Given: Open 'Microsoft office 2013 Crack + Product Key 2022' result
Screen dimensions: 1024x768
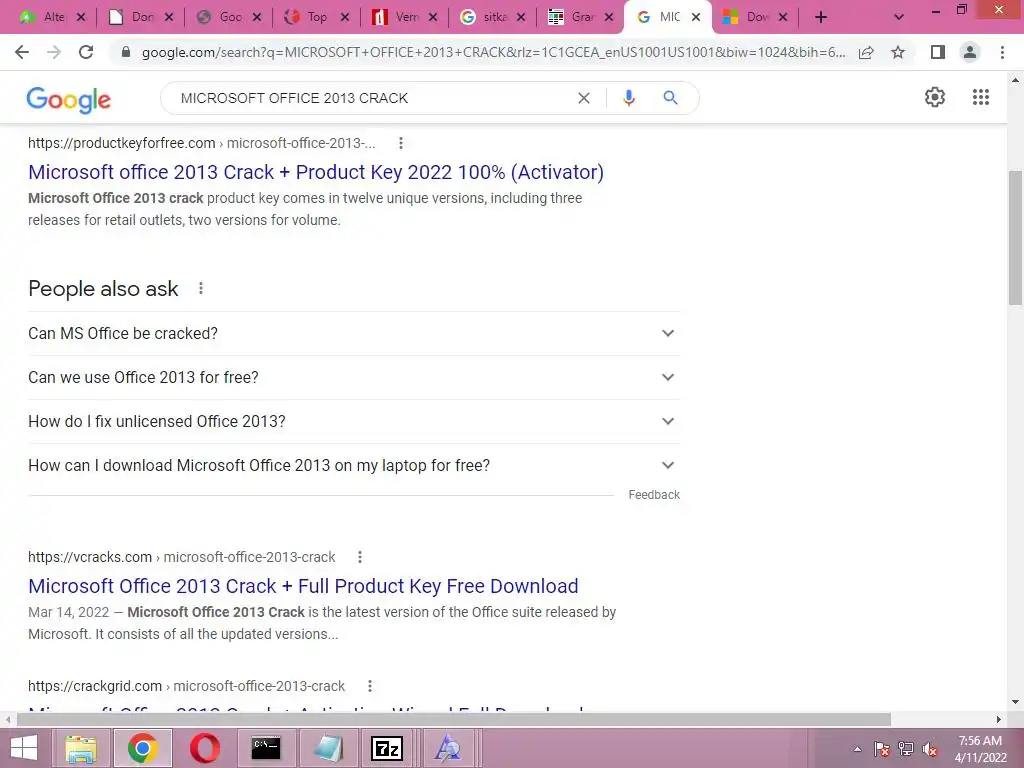Looking at the screenshot, I should coord(316,172).
